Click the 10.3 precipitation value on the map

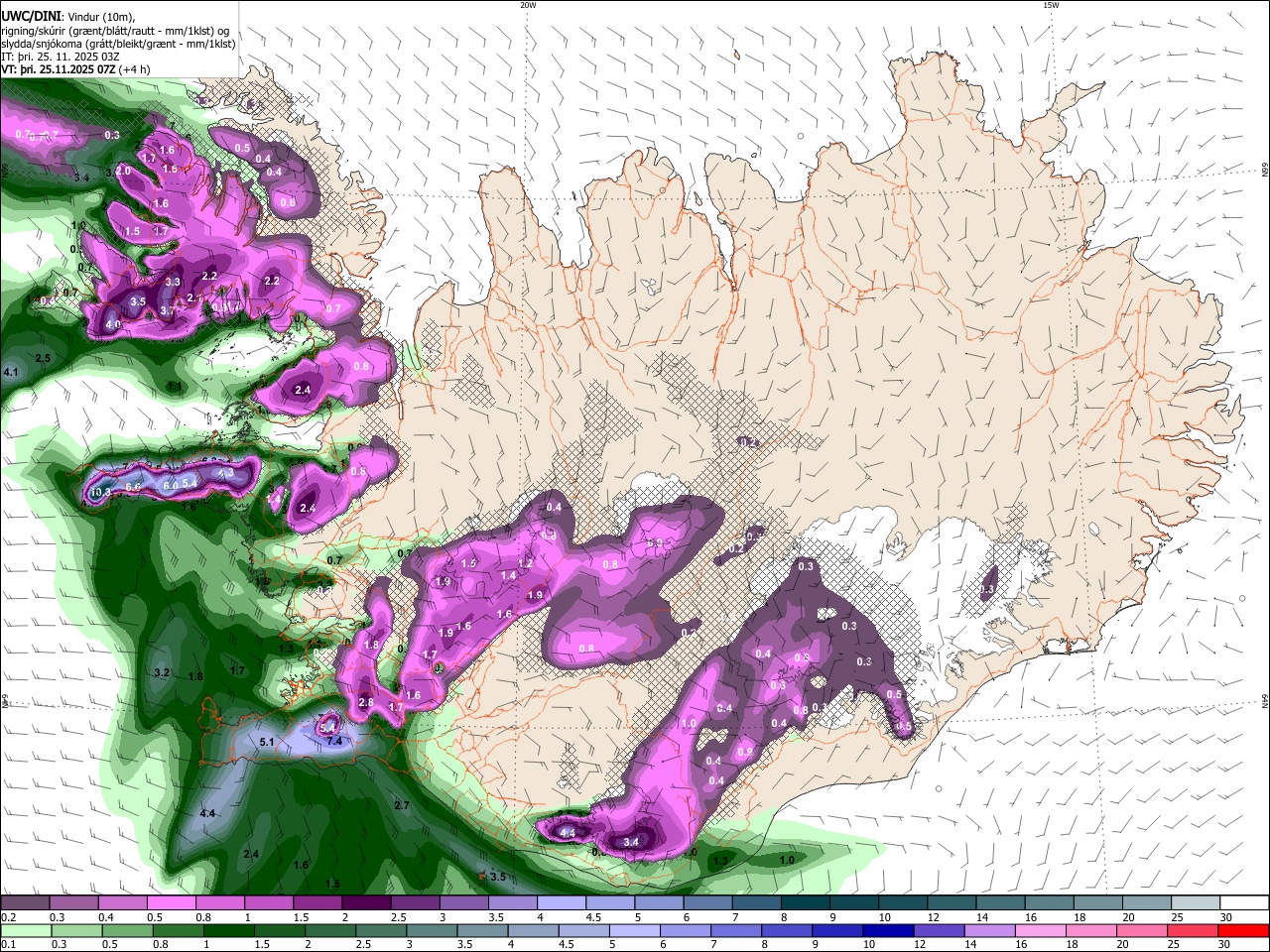(100, 492)
